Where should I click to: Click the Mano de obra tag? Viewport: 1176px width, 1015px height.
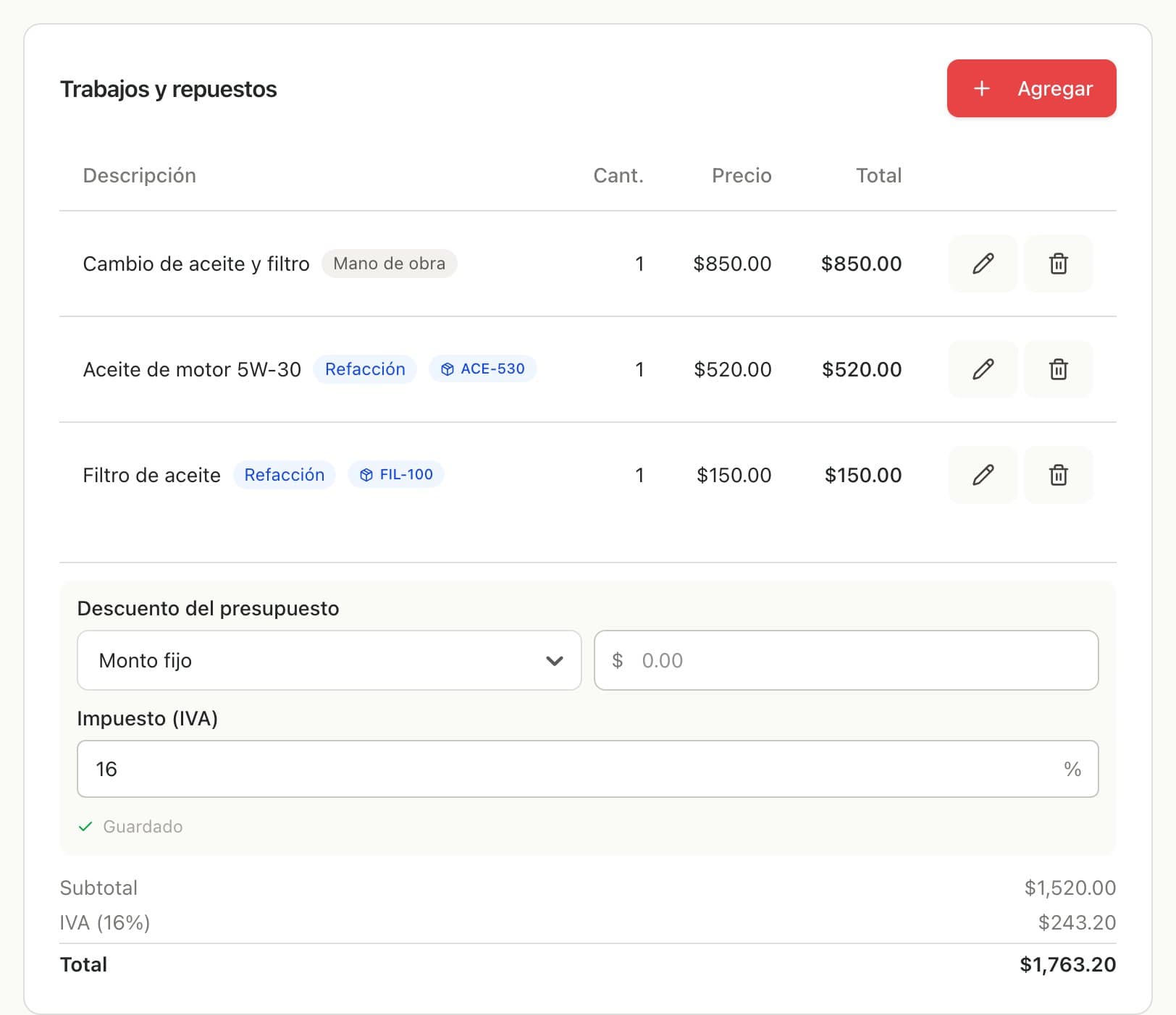(389, 264)
